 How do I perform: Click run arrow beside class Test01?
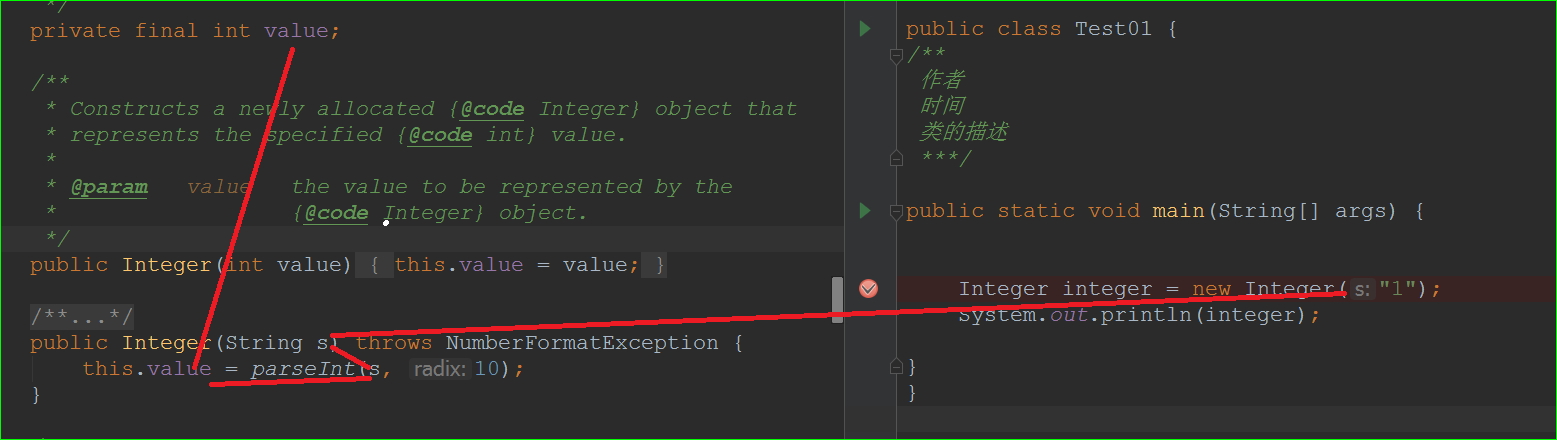pos(865,29)
